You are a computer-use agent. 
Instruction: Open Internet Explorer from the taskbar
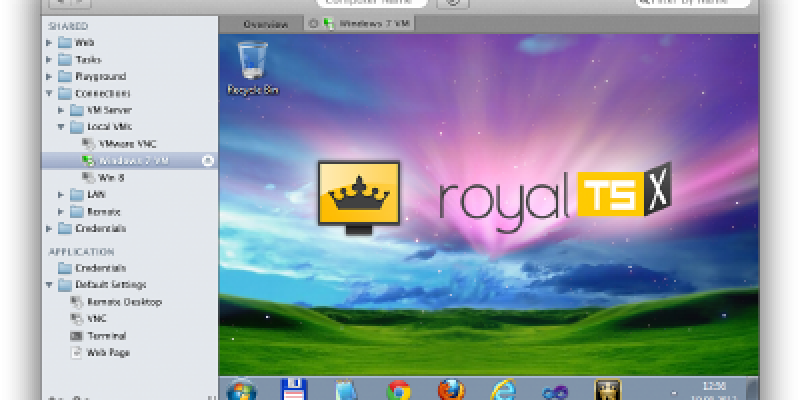[503, 391]
